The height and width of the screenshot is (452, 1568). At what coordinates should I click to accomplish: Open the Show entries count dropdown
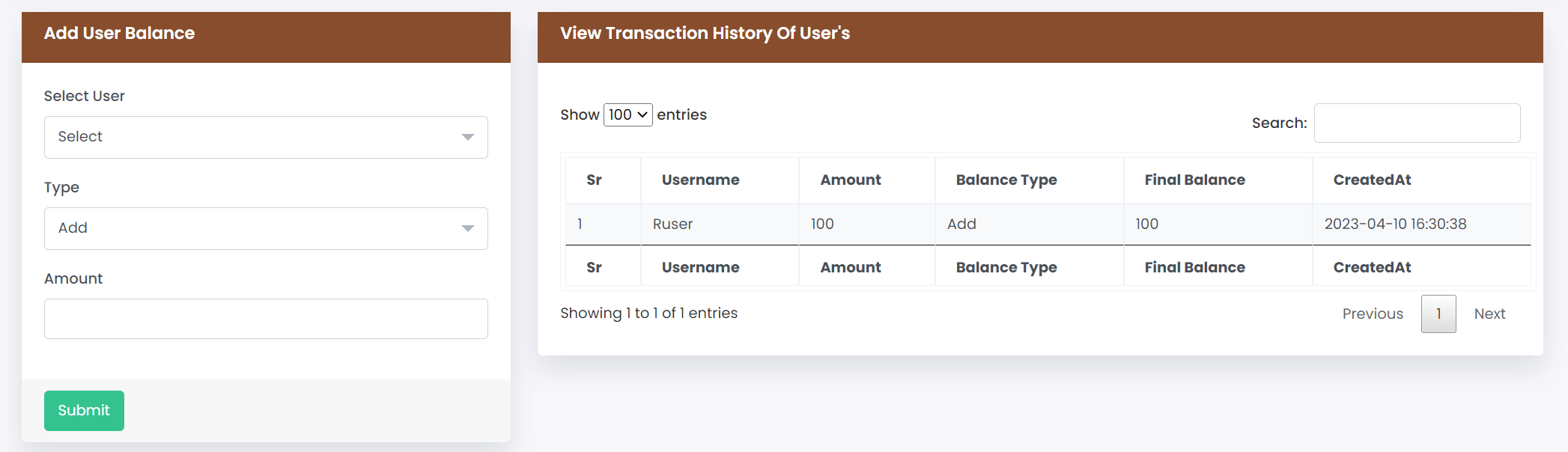pyautogui.click(x=627, y=114)
